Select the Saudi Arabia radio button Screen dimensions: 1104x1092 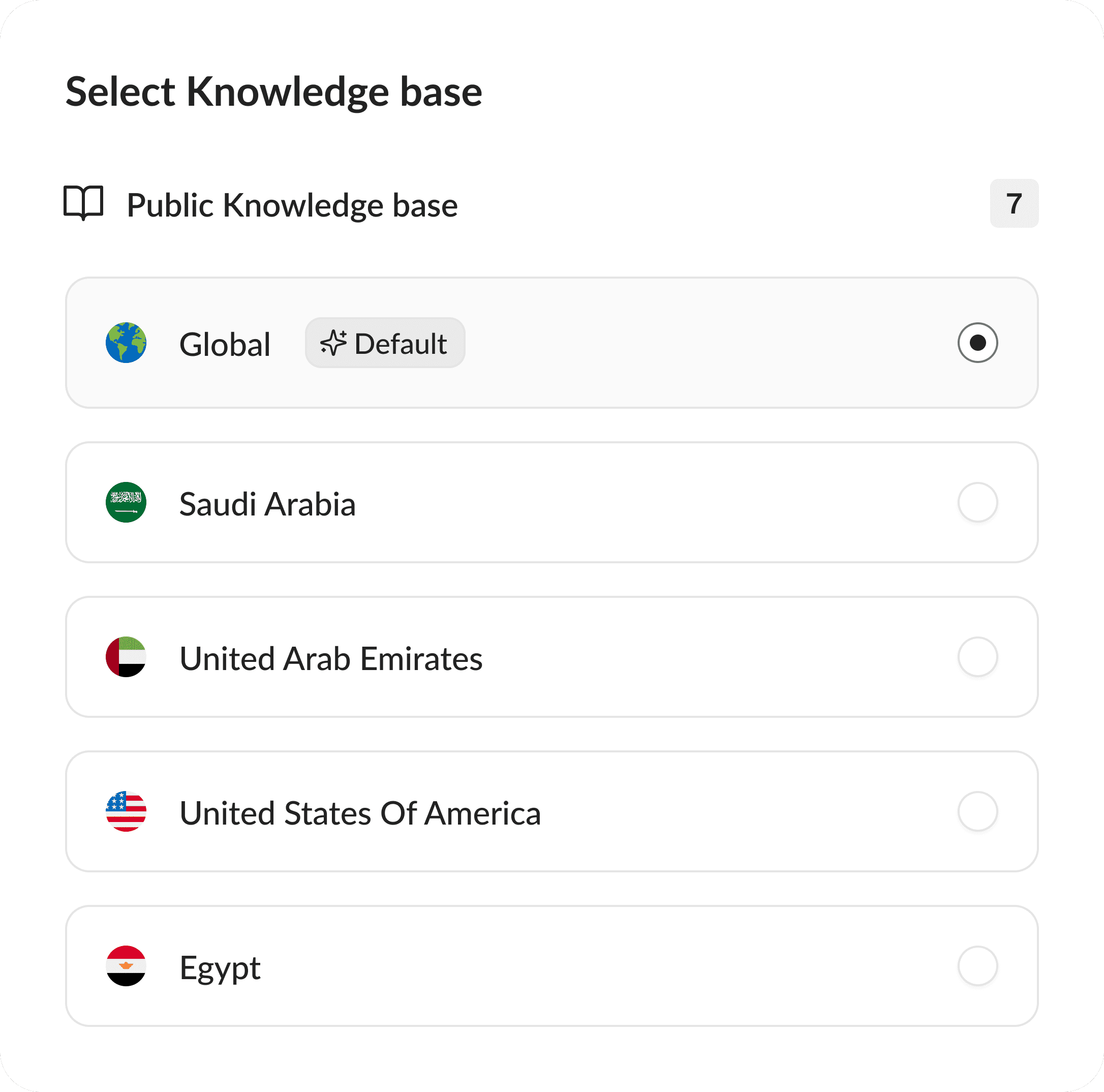coord(977,502)
